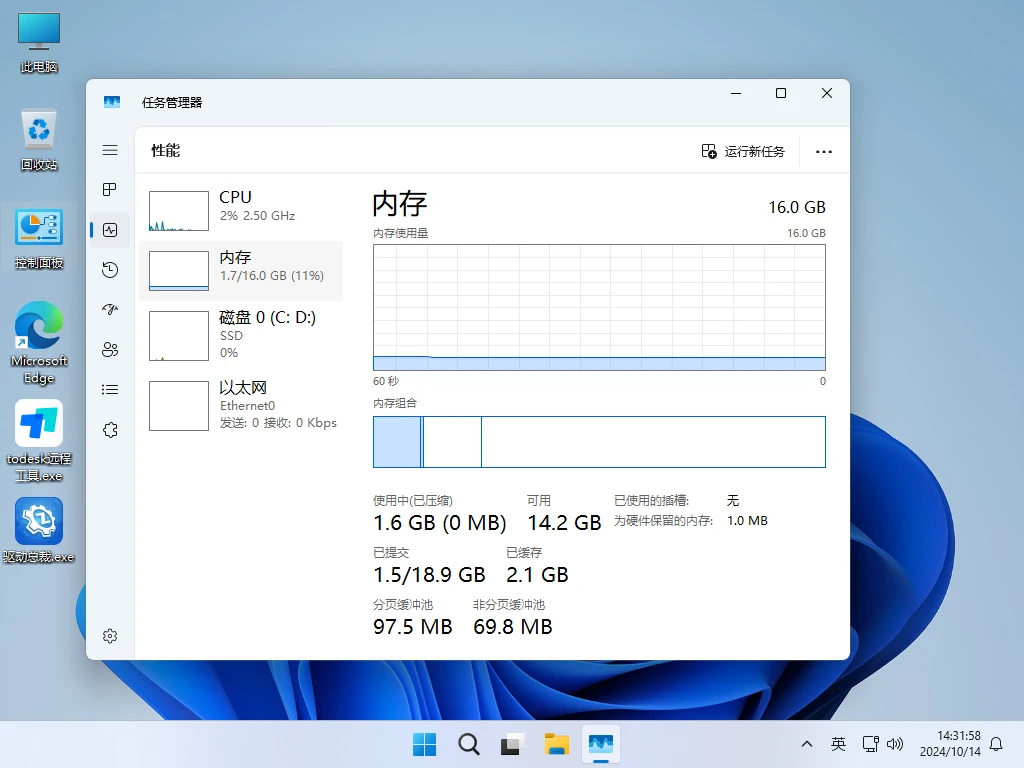Image resolution: width=1024 pixels, height=768 pixels.
Task: Open Task View on the taskbar
Action: [512, 744]
